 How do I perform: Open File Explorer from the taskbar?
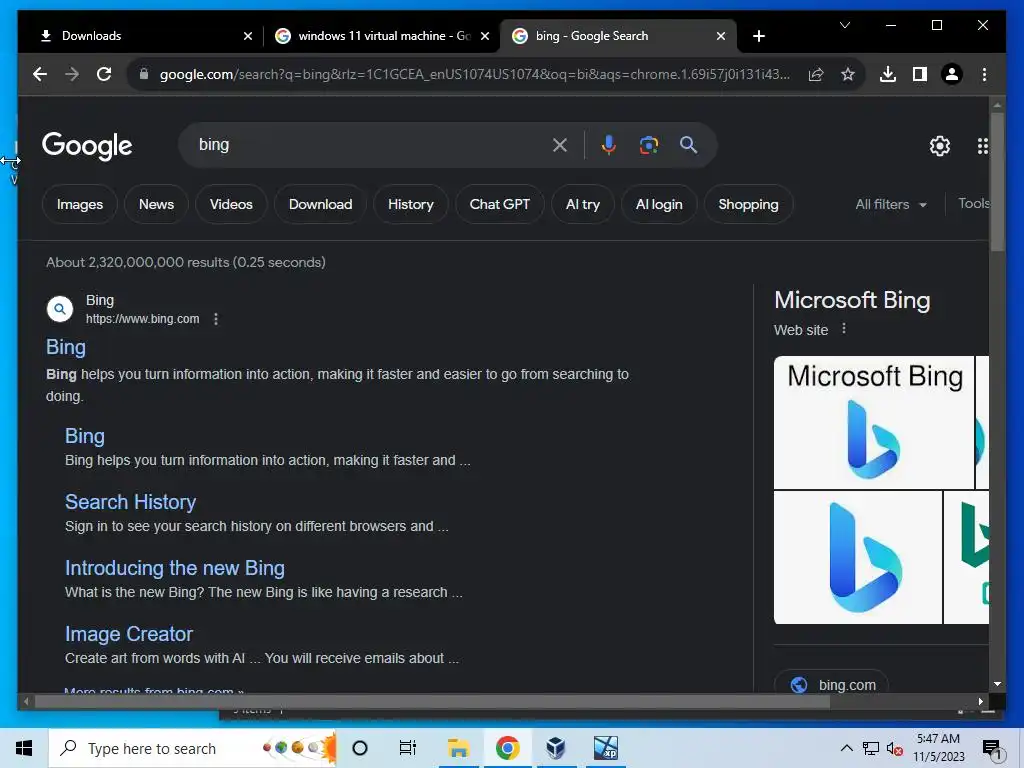458,748
